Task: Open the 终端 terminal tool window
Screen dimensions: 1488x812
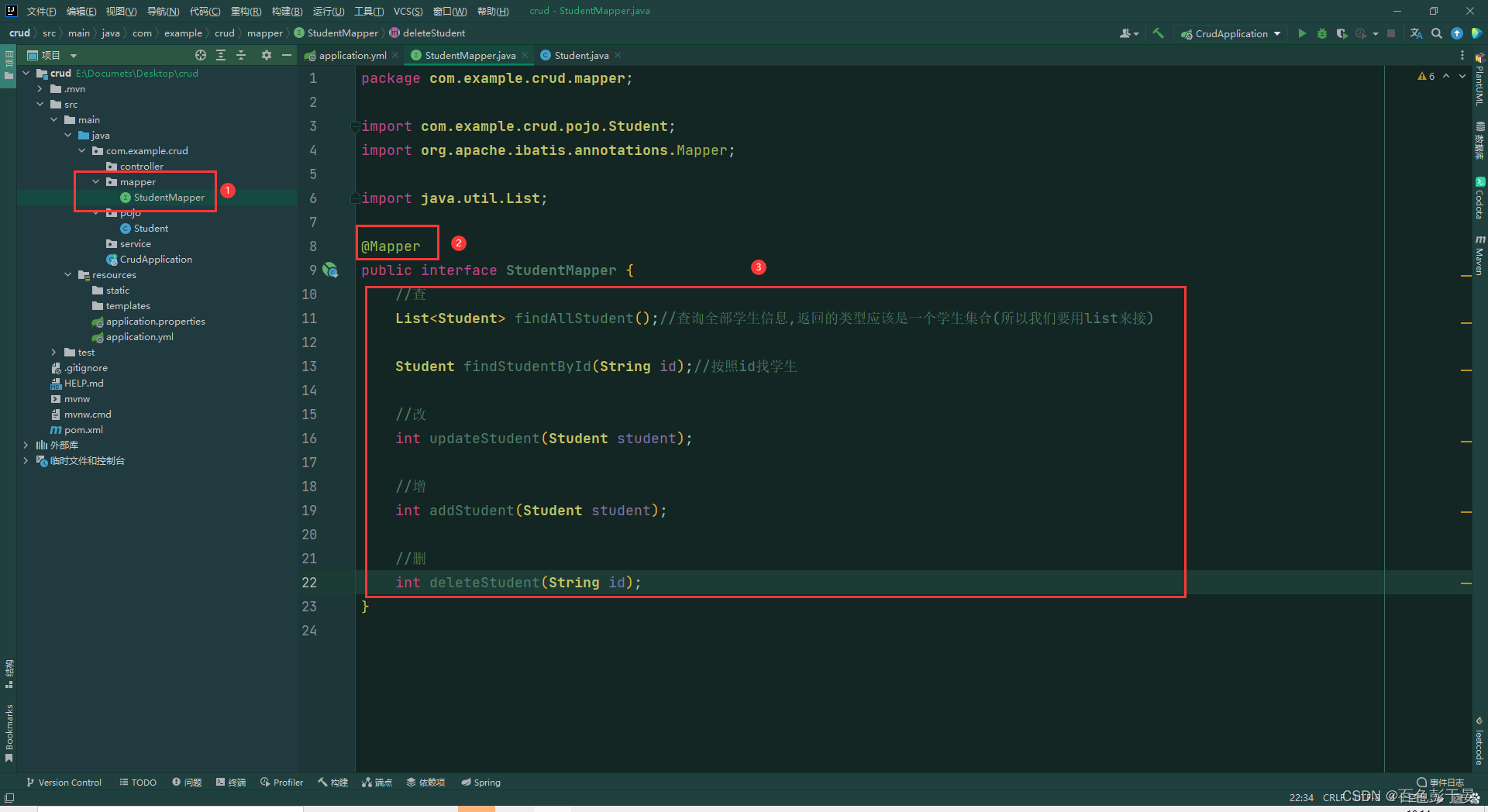Action: pos(231,783)
